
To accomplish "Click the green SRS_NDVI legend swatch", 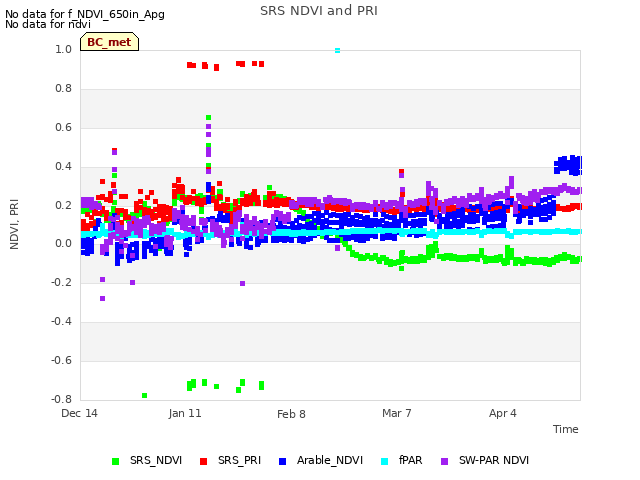I will click(116, 461).
